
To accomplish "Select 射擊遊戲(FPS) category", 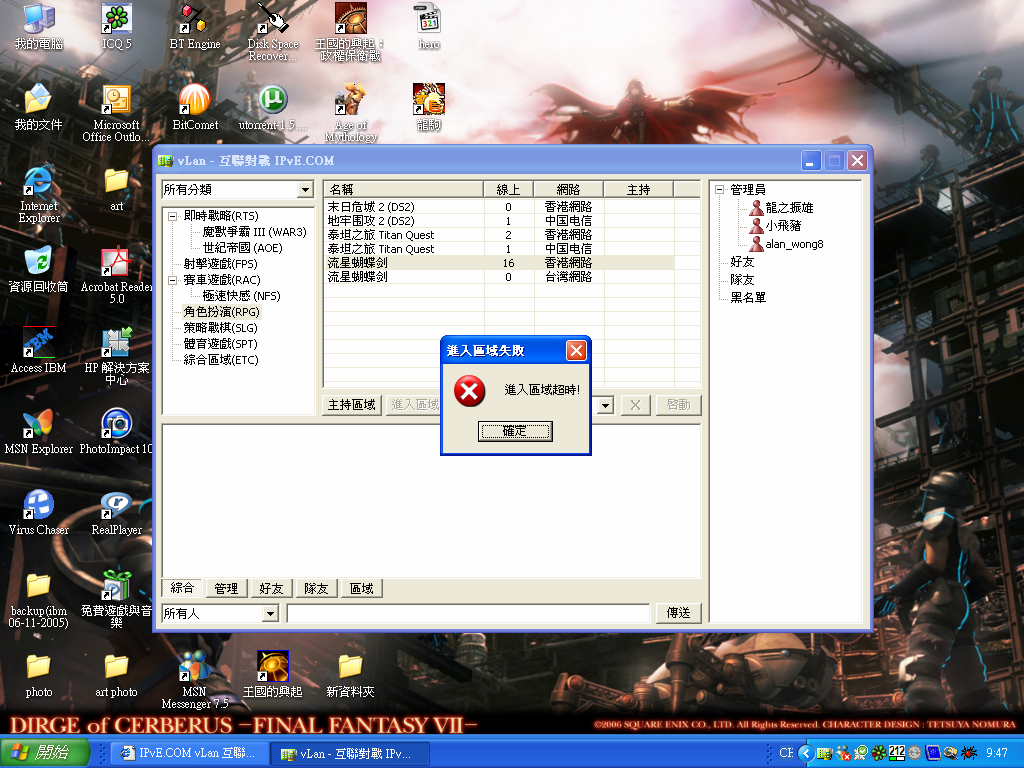I will click(220, 264).
